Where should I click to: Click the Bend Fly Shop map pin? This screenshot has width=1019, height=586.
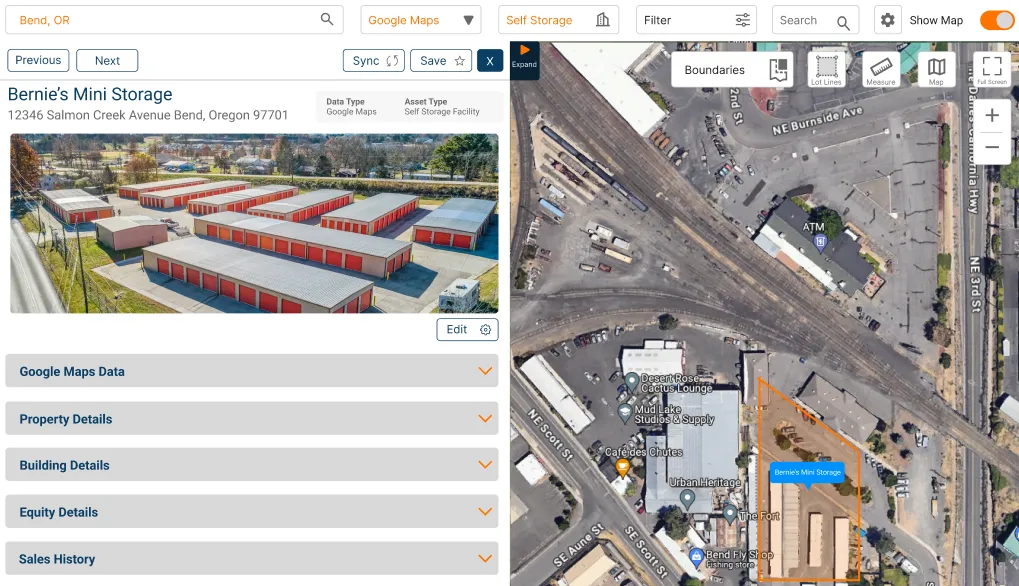(x=696, y=556)
